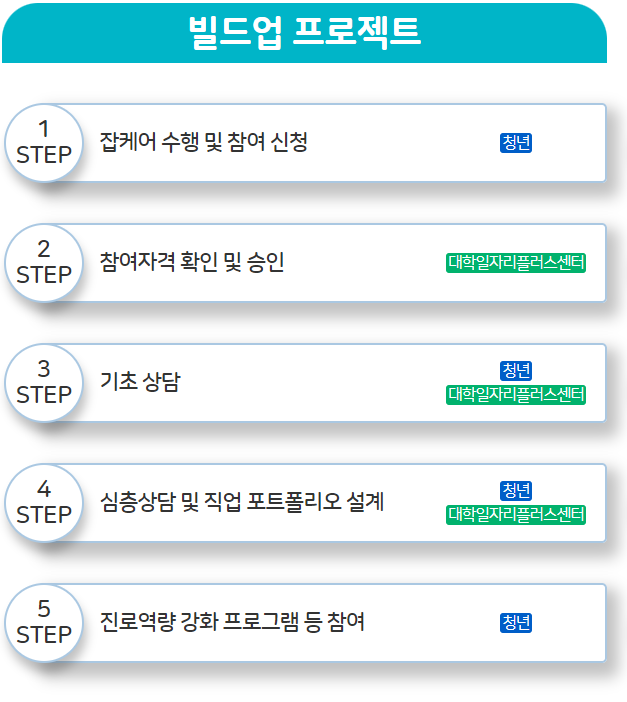Click the green 대학일자리플러스센터 tag in step 3

(x=516, y=395)
